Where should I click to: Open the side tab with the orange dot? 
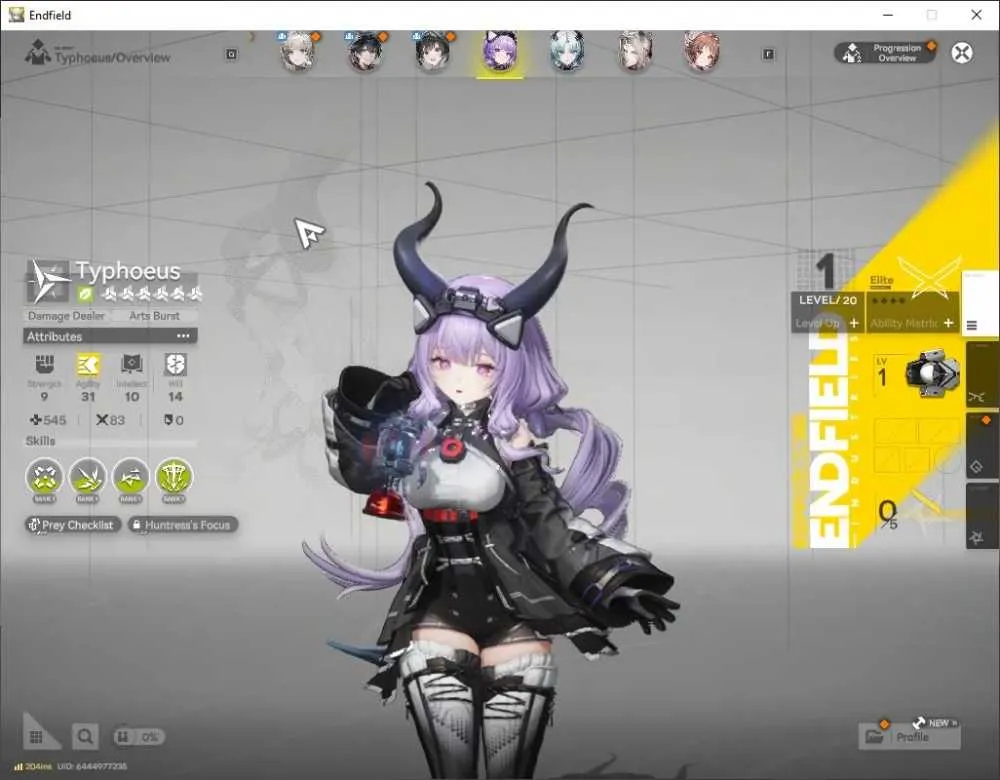click(x=982, y=445)
